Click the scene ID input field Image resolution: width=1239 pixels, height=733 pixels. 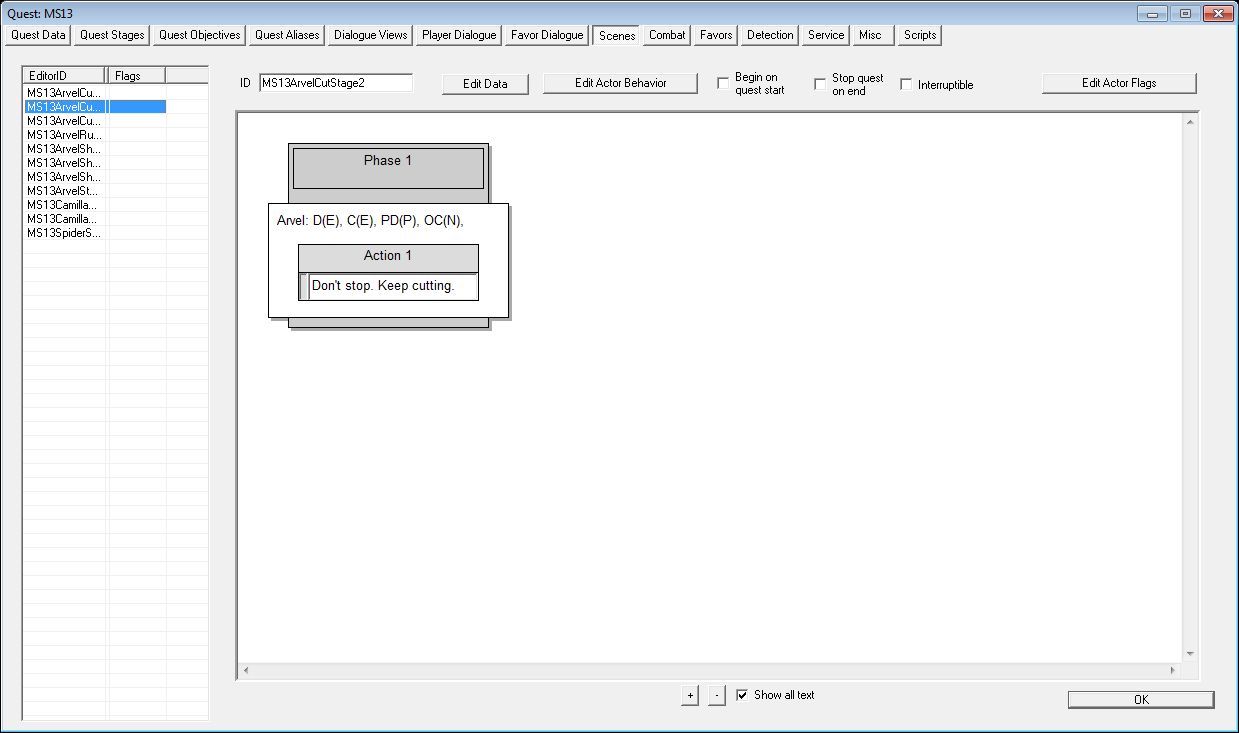tap(336, 83)
